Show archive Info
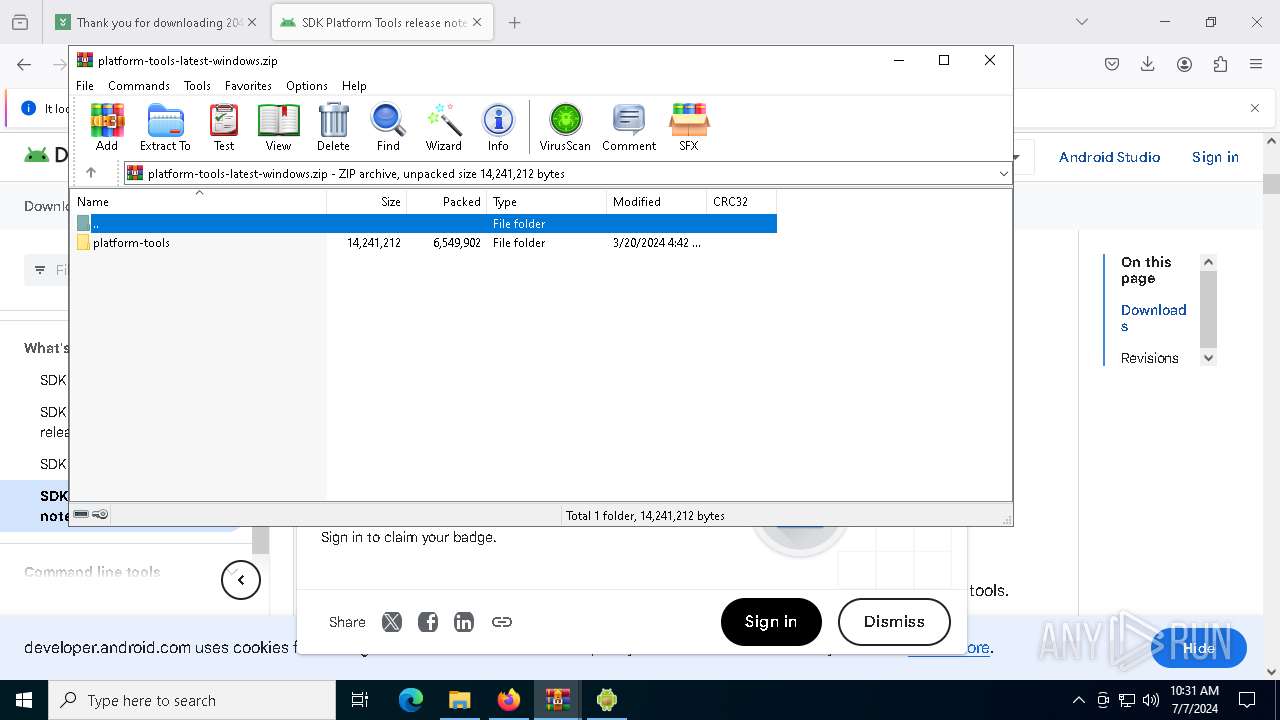This screenshot has height=720, width=1280. click(498, 127)
